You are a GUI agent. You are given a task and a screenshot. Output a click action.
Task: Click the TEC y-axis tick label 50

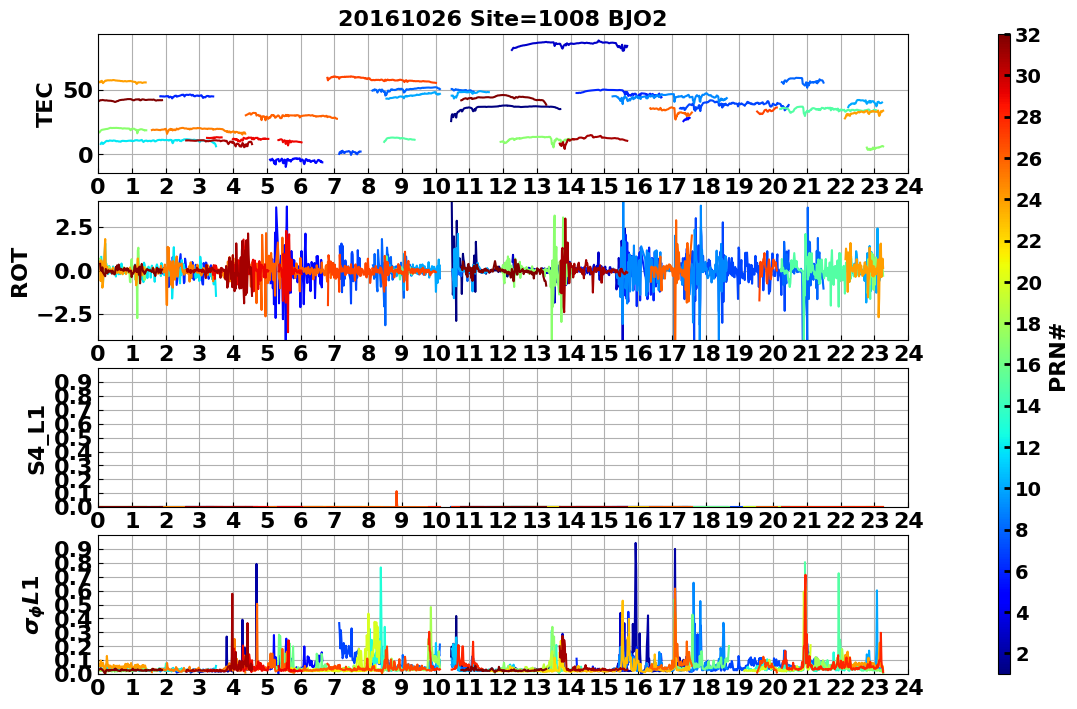pos(79,91)
